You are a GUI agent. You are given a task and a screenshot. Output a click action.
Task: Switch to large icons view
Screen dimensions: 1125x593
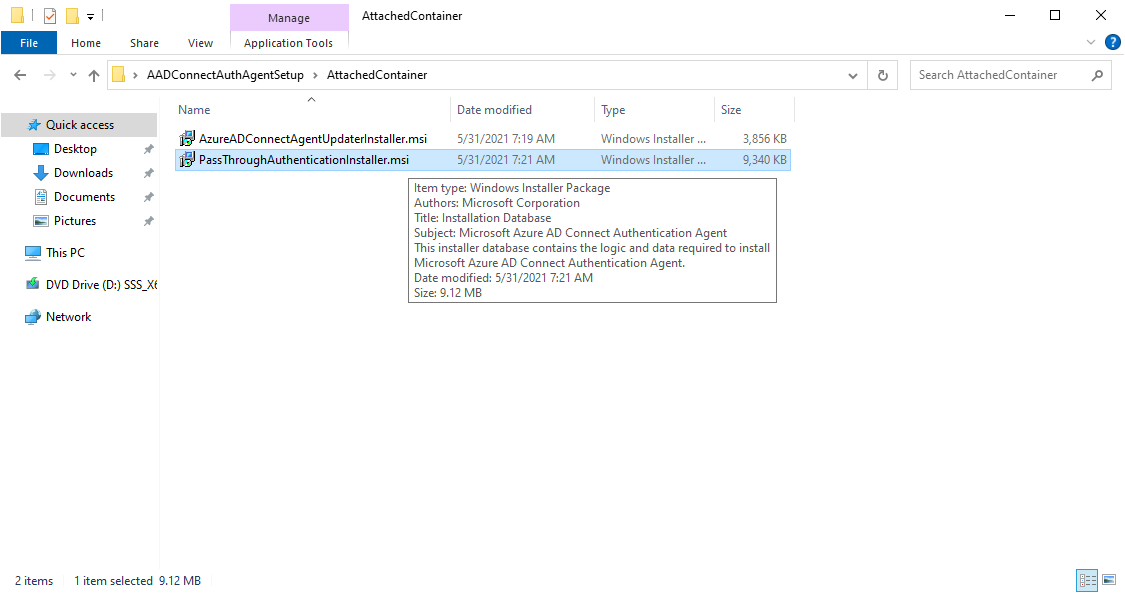click(1108, 580)
